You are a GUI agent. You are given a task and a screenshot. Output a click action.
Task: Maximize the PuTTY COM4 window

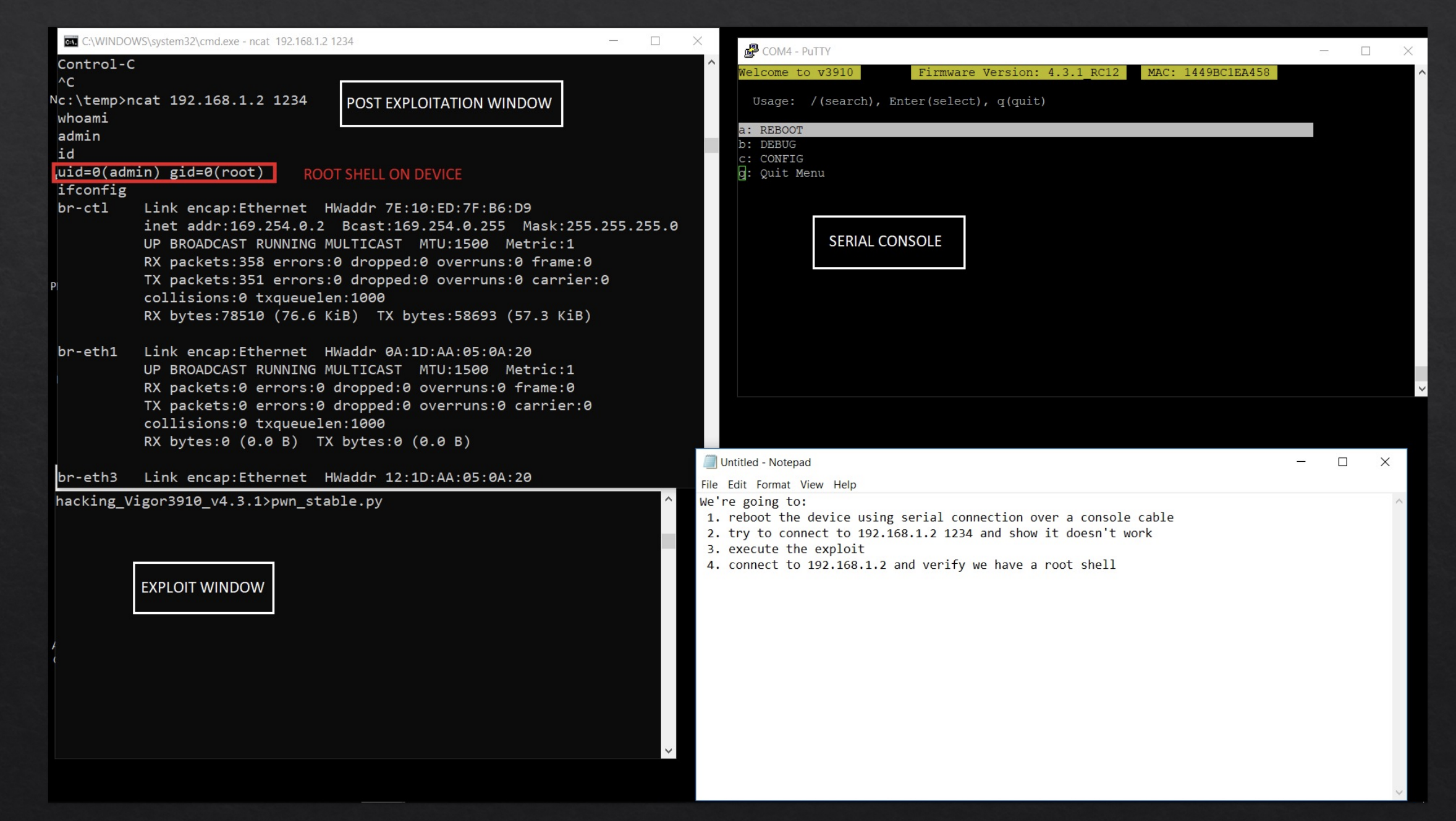1366,51
